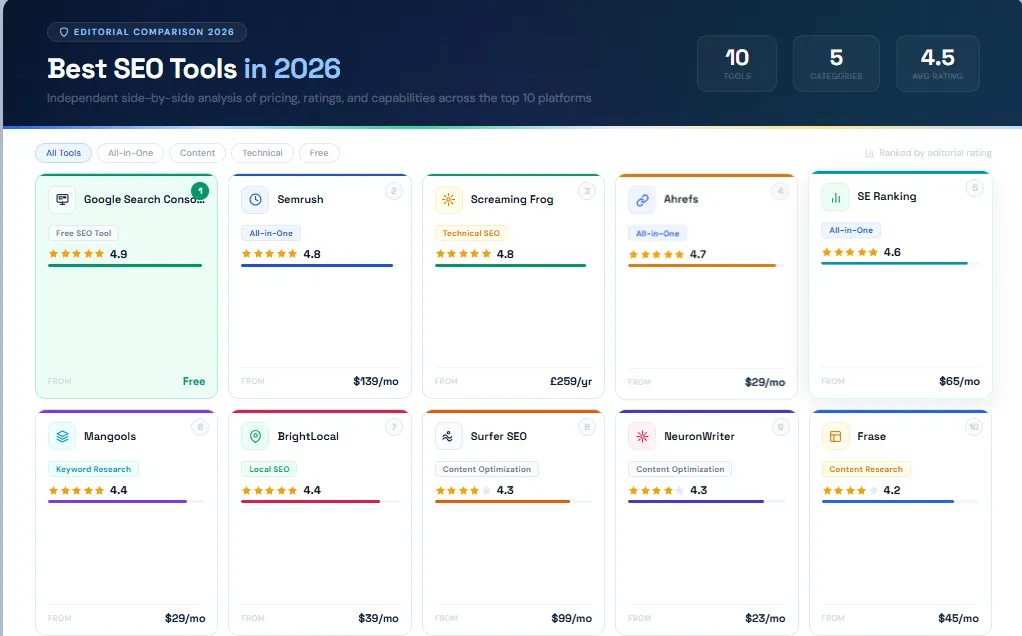Viewport: 1022px width, 636px height.
Task: Click the 4.2 rating bar on Frase
Action: (899, 502)
